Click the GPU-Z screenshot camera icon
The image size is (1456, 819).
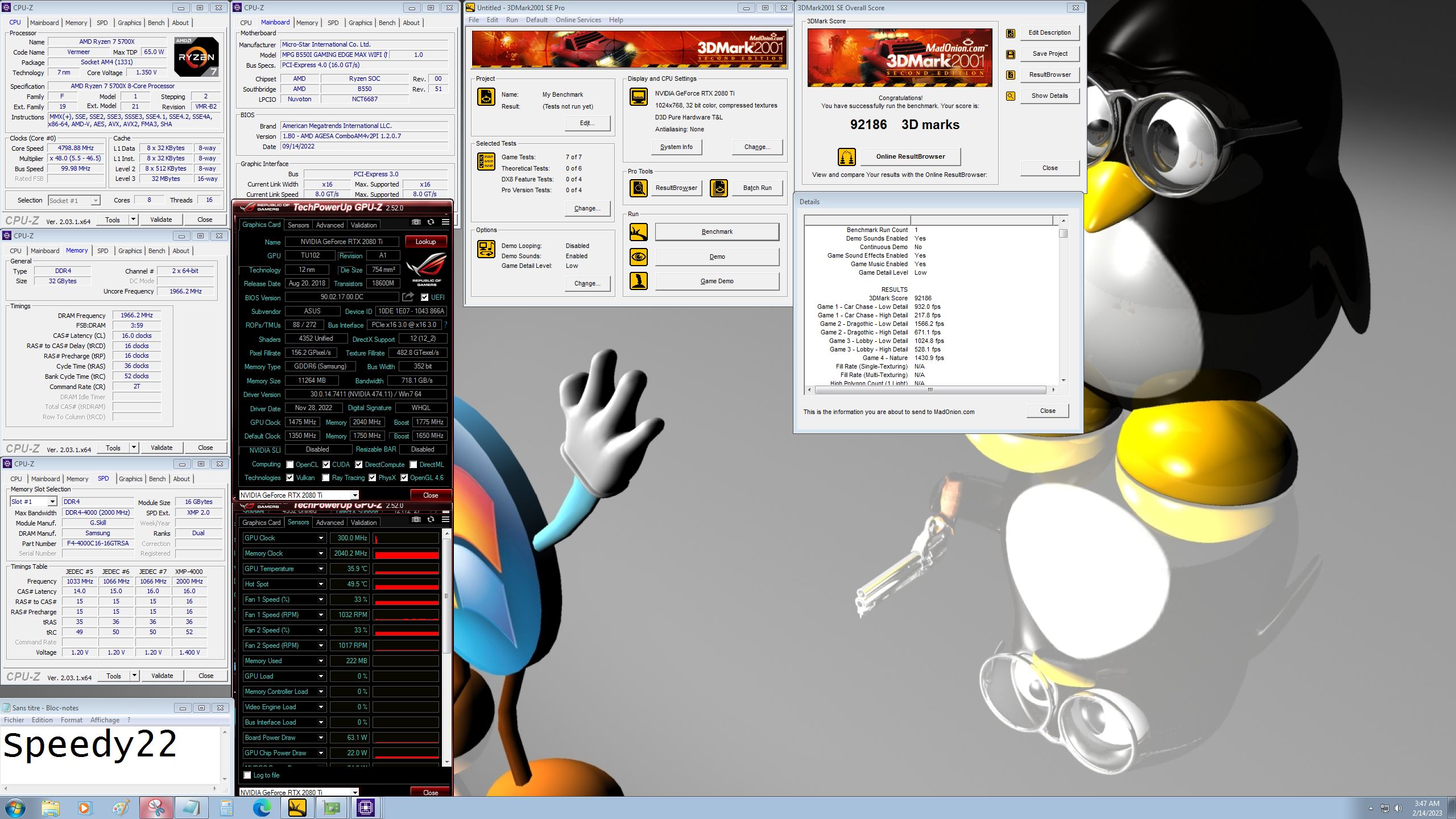(x=416, y=222)
